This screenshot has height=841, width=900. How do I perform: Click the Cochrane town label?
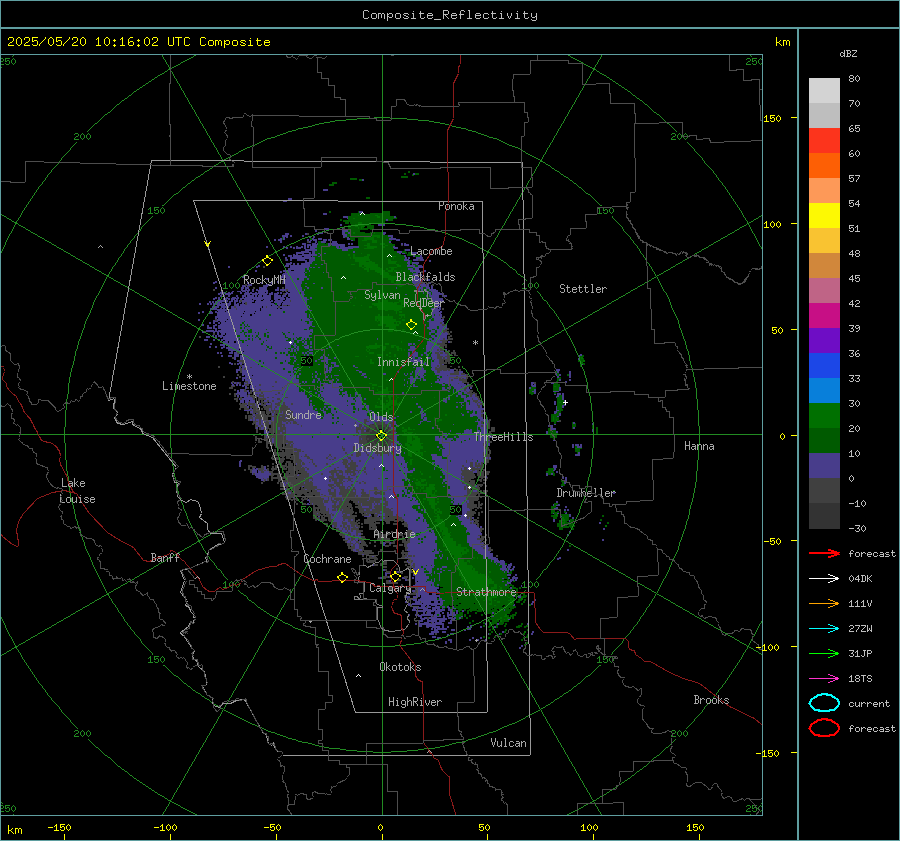tap(327, 559)
